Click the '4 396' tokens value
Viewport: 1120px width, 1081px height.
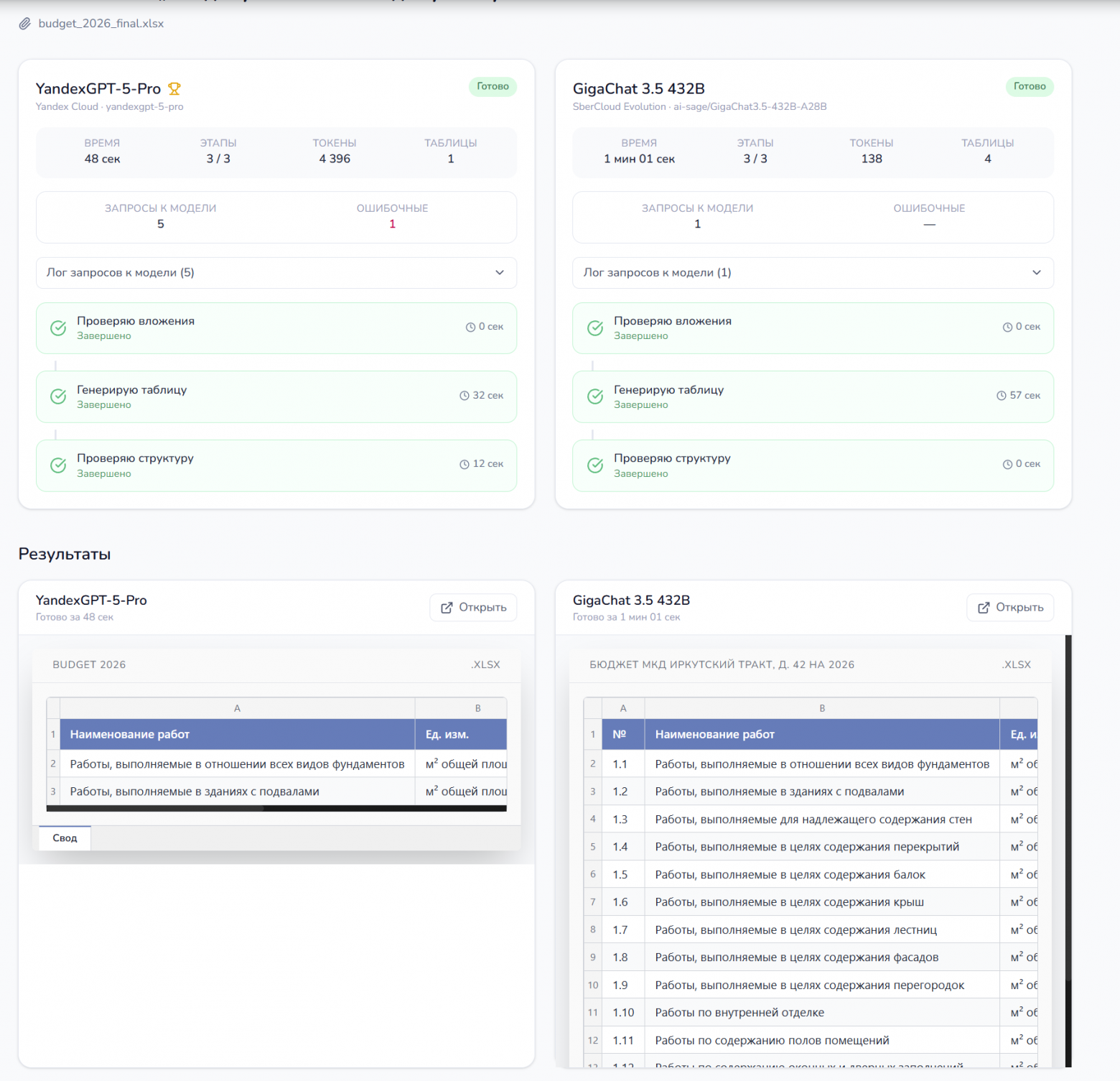335,159
